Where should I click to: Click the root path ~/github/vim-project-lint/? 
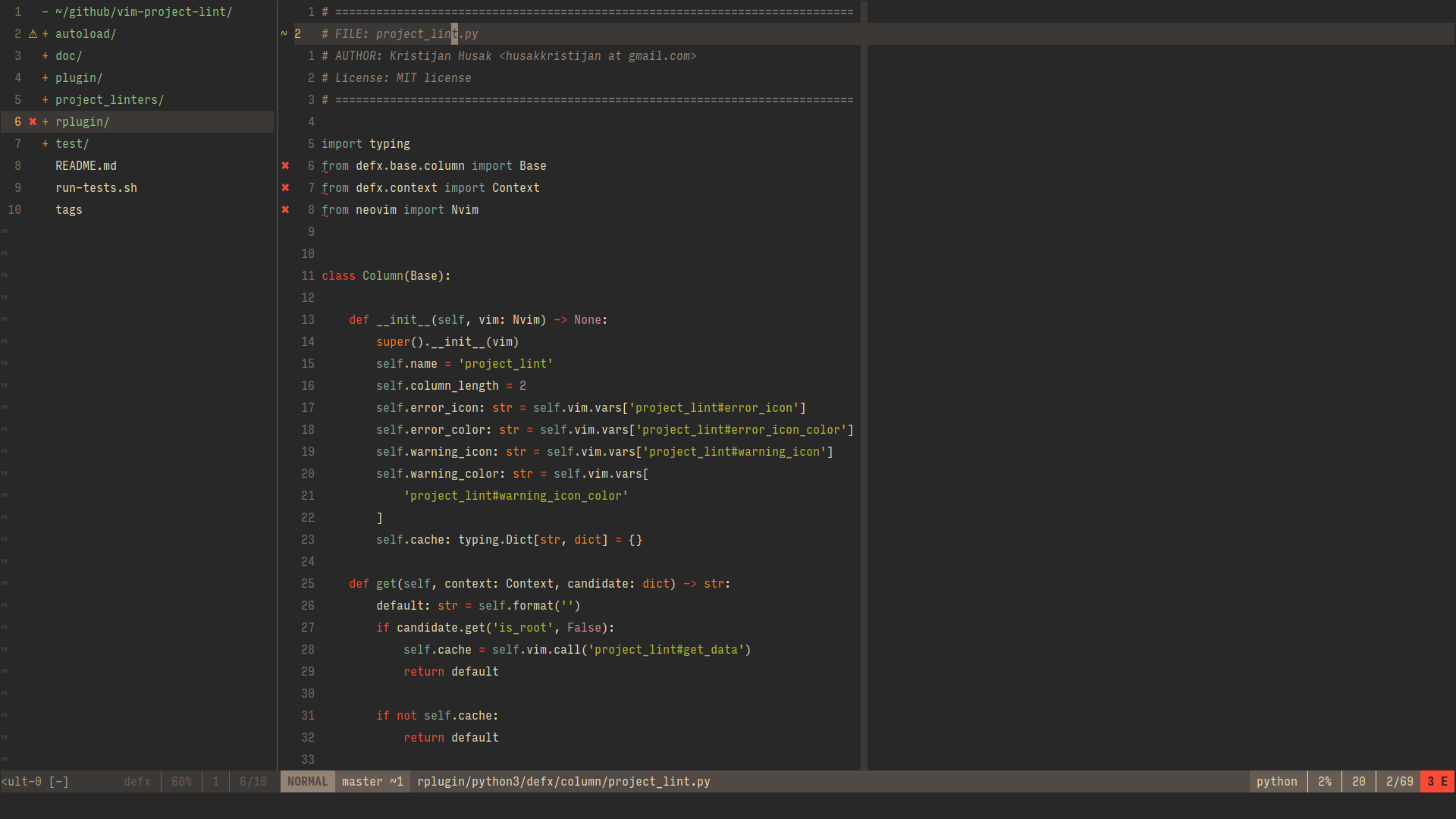[144, 12]
